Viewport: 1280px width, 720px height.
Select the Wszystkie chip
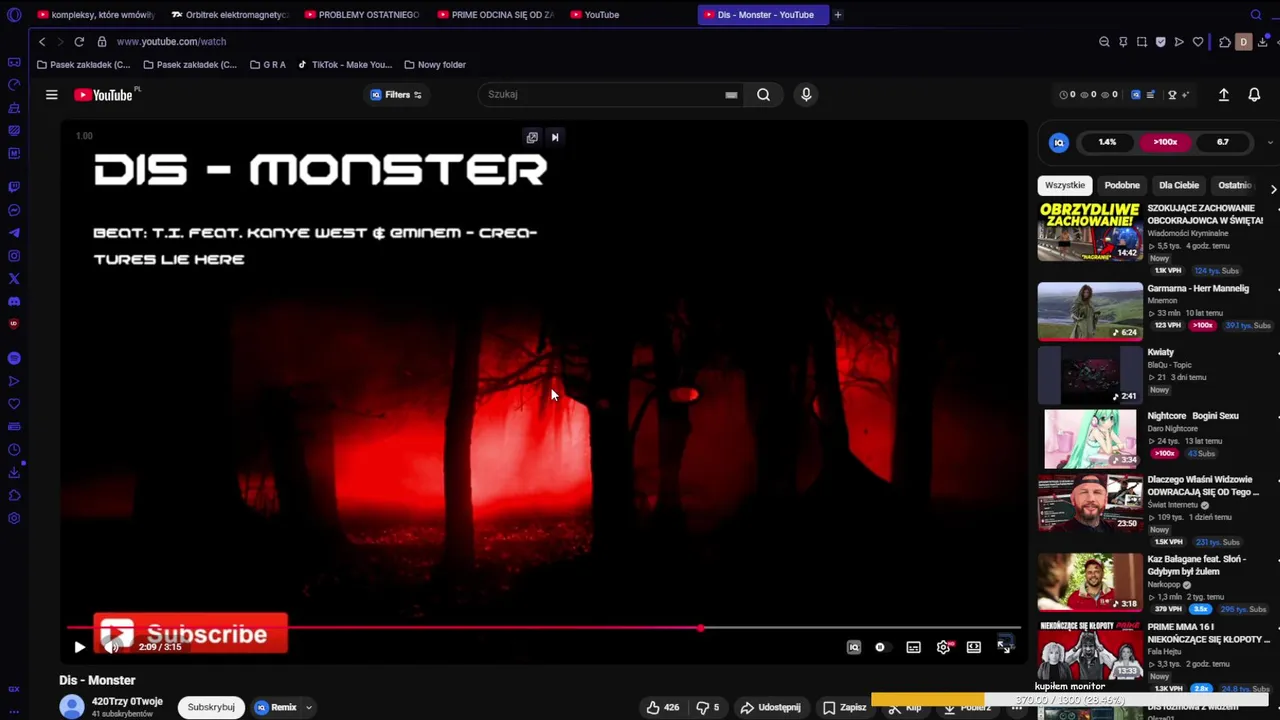pos(1065,185)
